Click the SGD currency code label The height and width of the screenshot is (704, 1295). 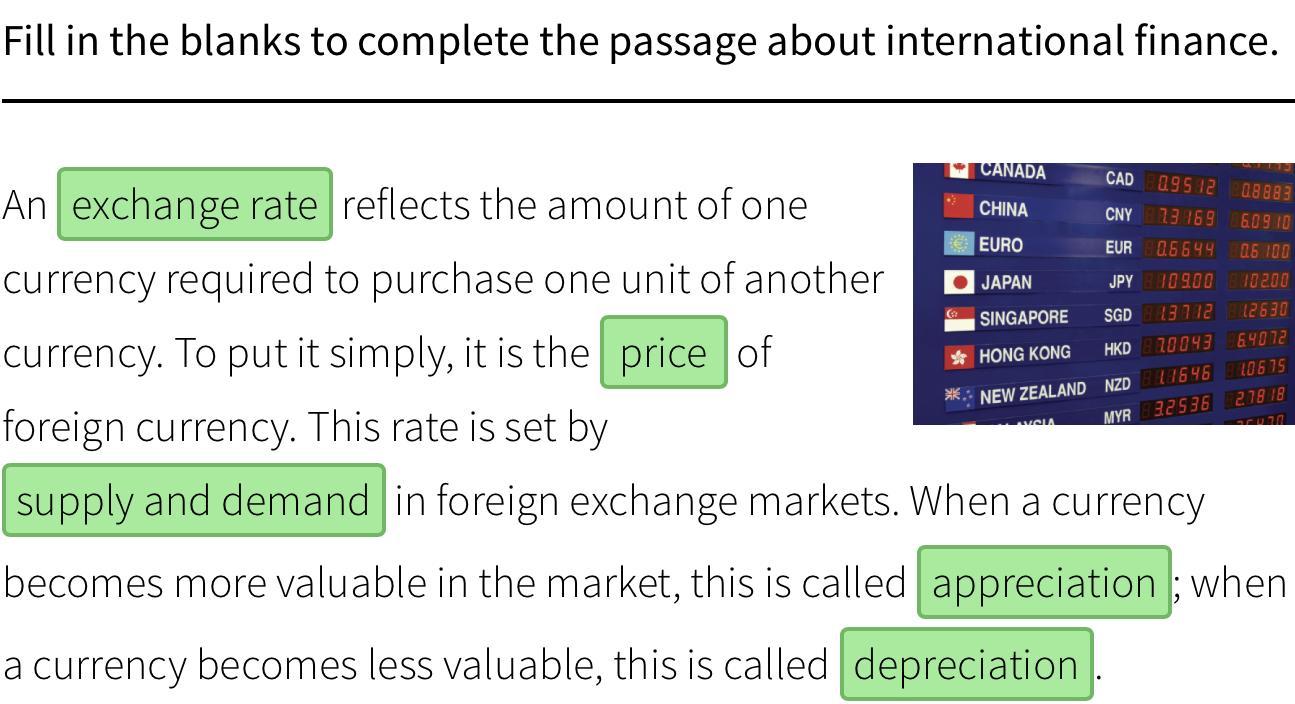(x=1118, y=315)
